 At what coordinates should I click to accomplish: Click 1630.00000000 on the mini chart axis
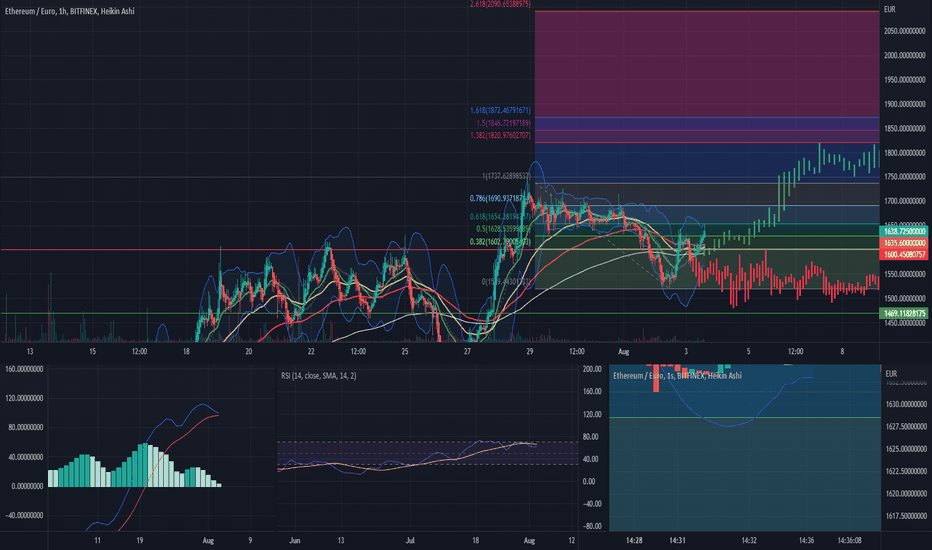906,404
